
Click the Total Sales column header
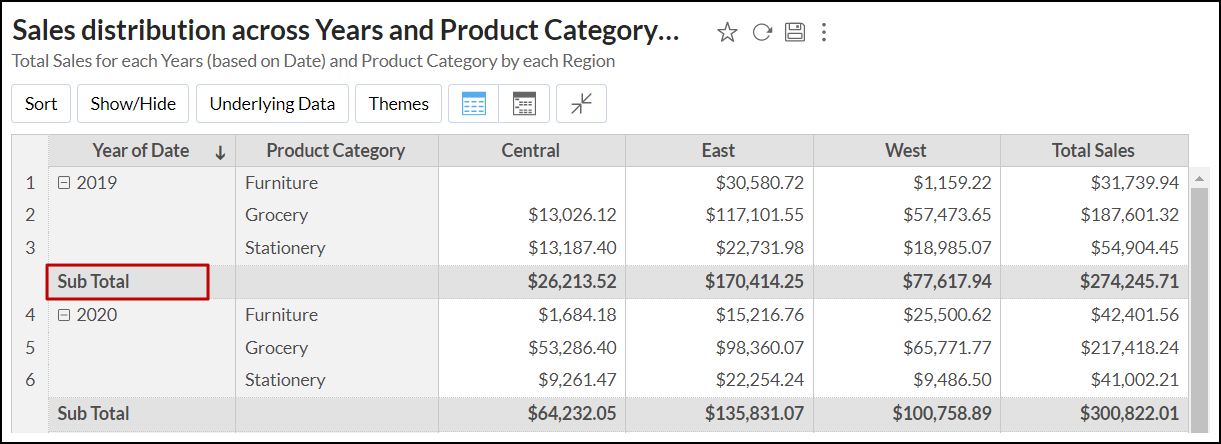pos(1093,151)
